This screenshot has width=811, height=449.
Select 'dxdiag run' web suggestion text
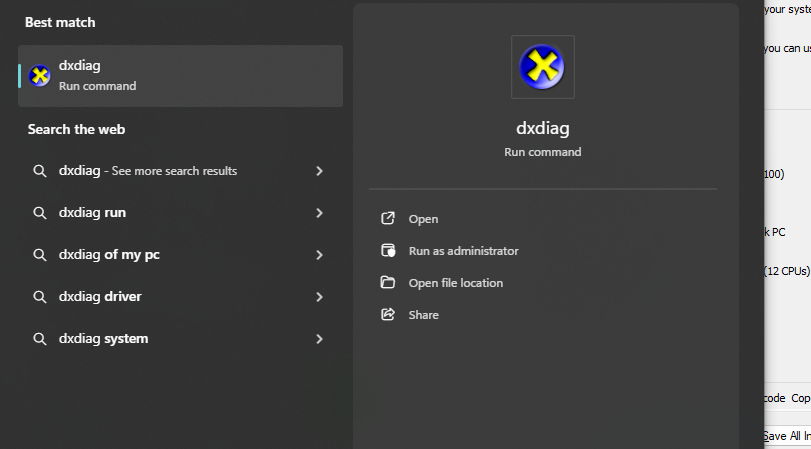[x=92, y=213]
